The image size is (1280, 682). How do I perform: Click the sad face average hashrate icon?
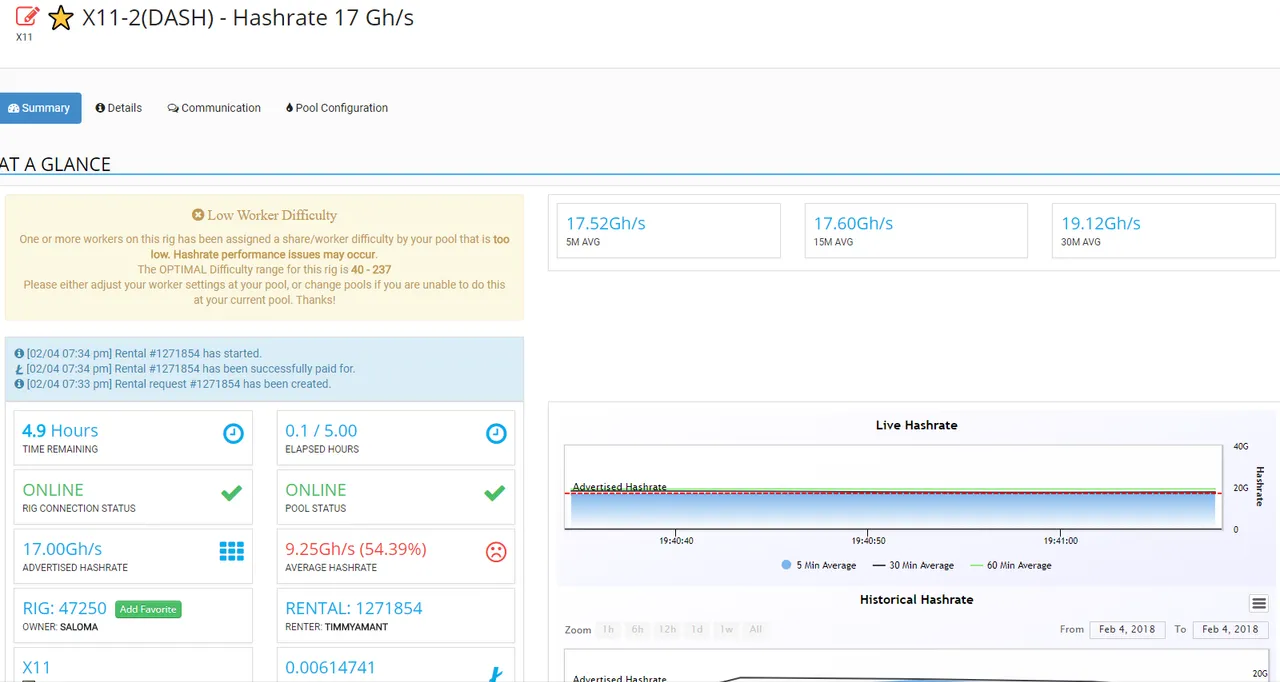(495, 552)
